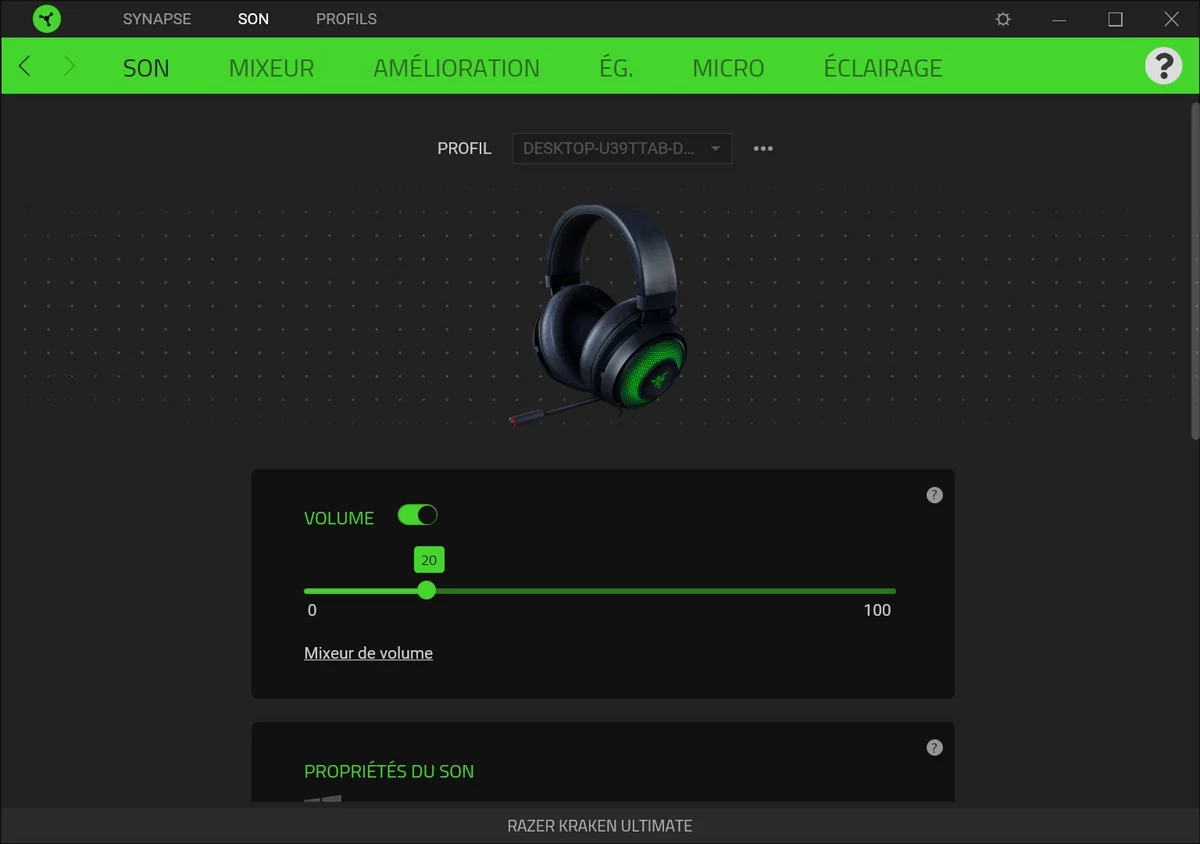
Task: Open the PROFILS top menu
Action: [346, 19]
